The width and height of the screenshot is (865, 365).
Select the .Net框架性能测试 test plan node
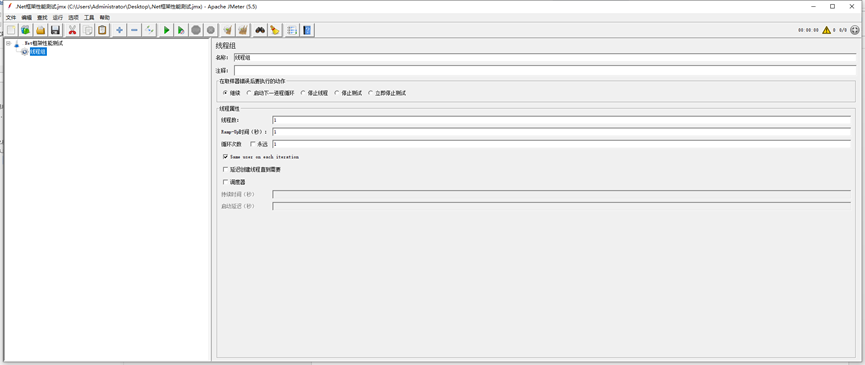point(44,44)
